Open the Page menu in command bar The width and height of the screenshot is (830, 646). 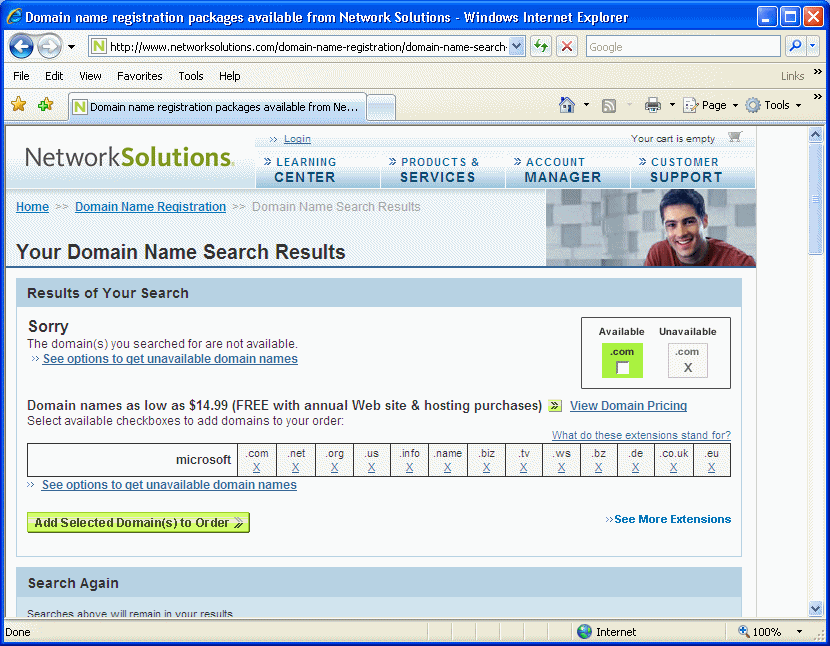tap(710, 105)
